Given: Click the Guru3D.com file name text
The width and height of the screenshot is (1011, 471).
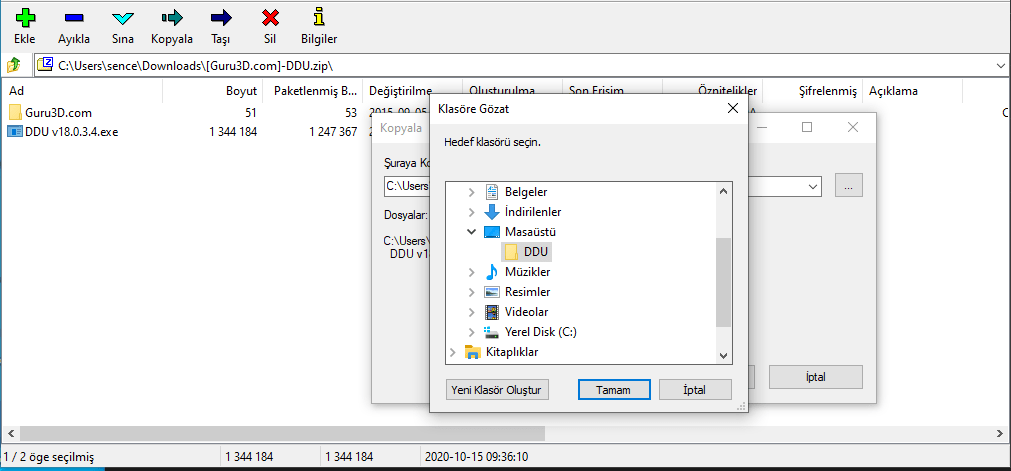Looking at the screenshot, I should [x=59, y=113].
